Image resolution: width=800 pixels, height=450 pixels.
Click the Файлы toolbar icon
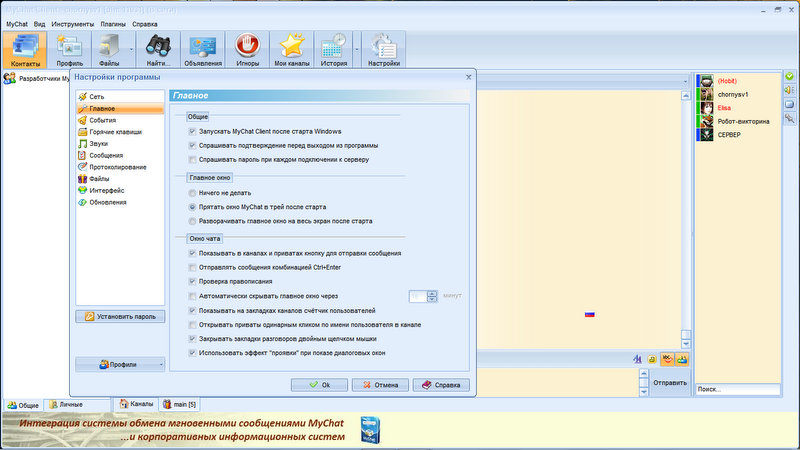click(x=109, y=50)
